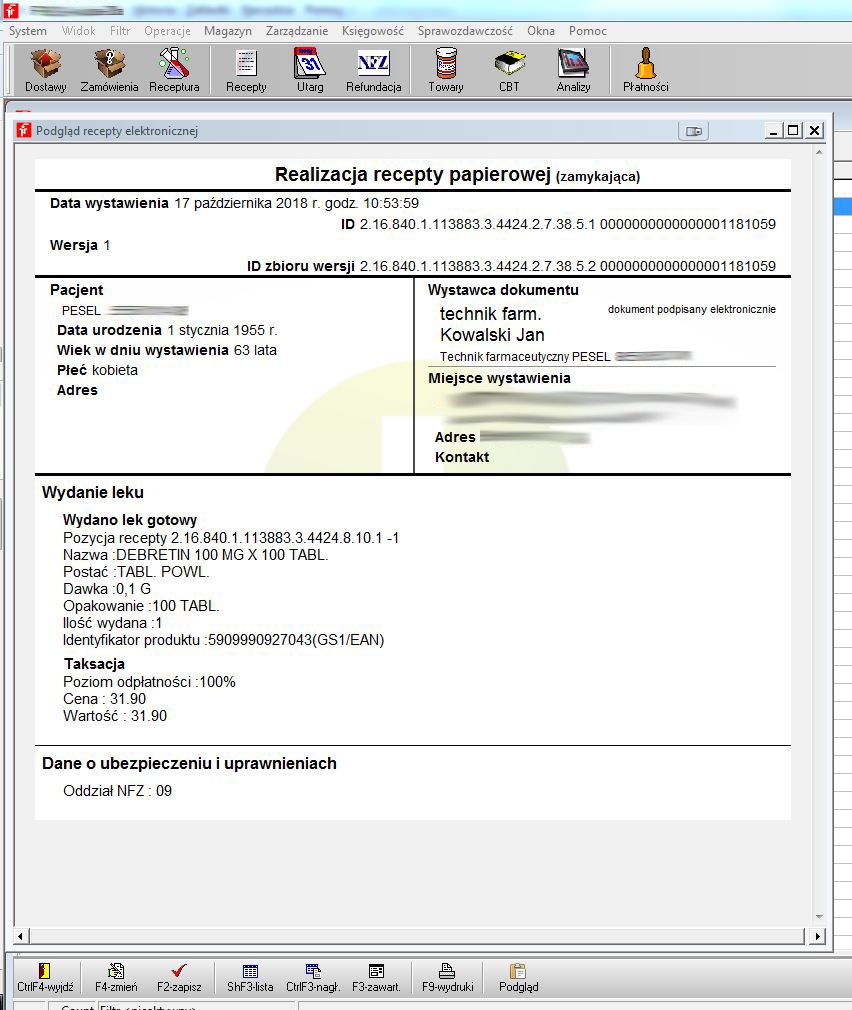Click the vertical scrollbar down arrow
This screenshot has width=852, height=1010.
(817, 917)
